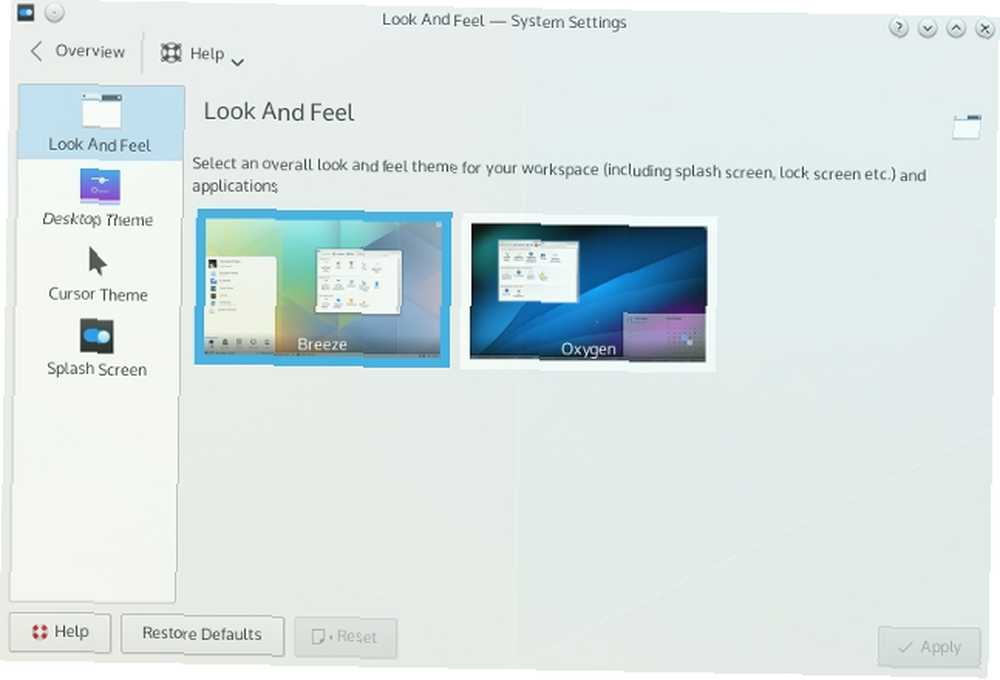The image size is (1000, 680).
Task: Click the round pin button in title bar
Action: tap(55, 12)
